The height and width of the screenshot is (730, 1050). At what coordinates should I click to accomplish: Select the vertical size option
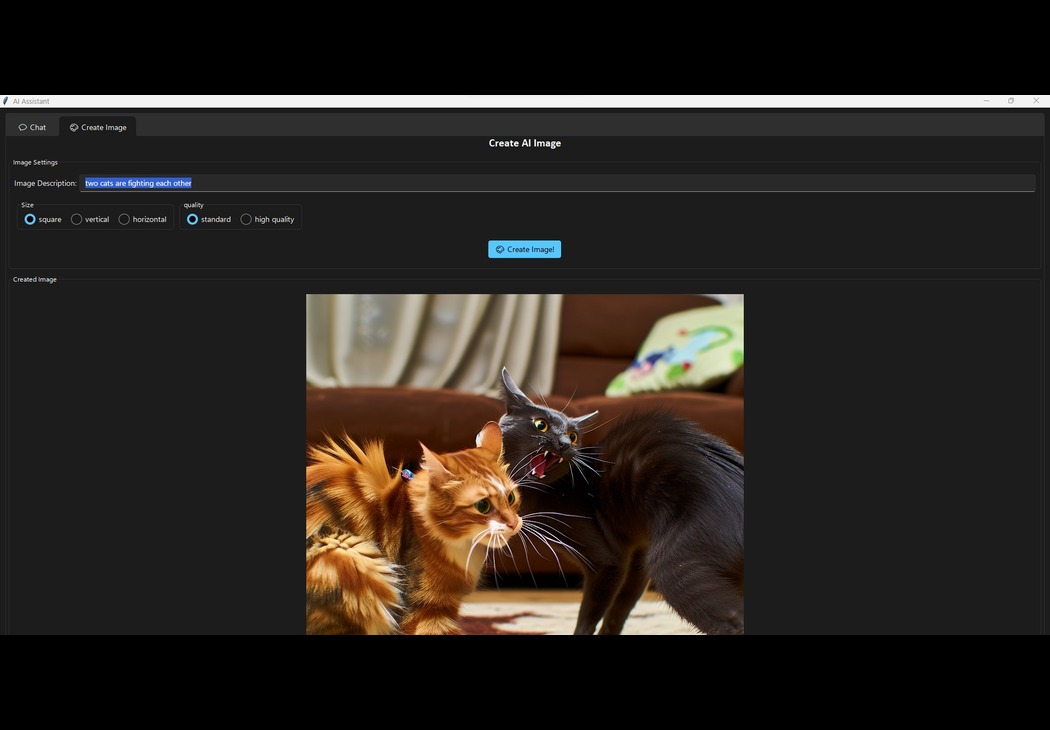(x=77, y=219)
